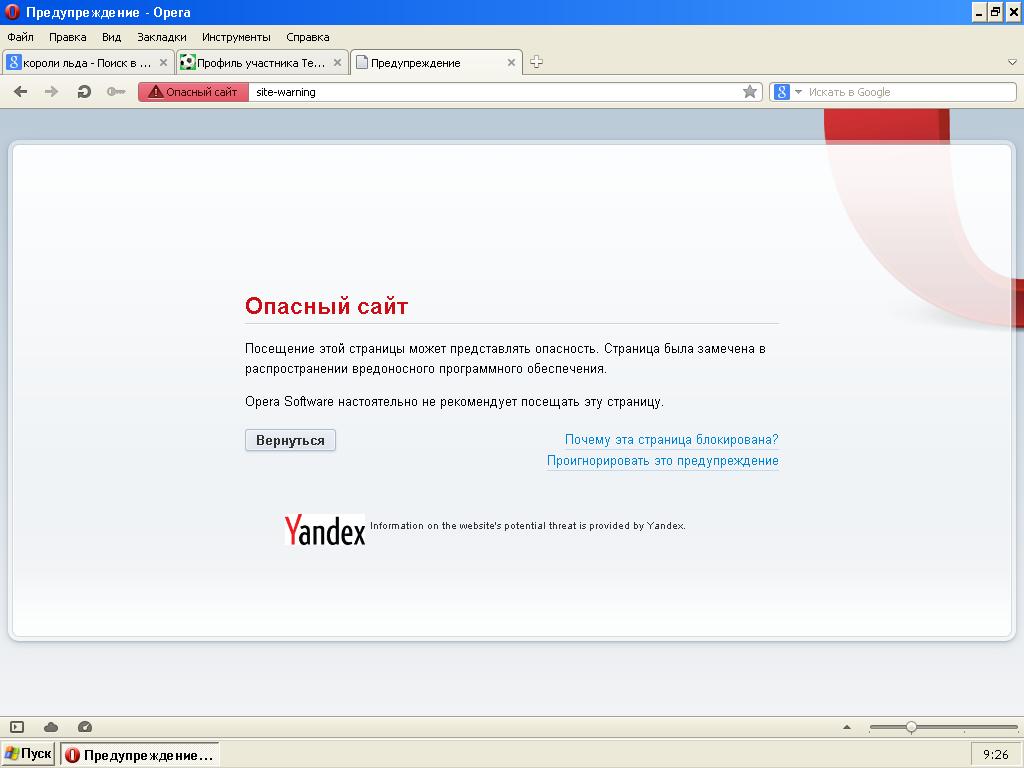Image resolution: width=1024 pixels, height=768 pixels.
Task: Click the zoom slider in status bar
Action: click(911, 727)
